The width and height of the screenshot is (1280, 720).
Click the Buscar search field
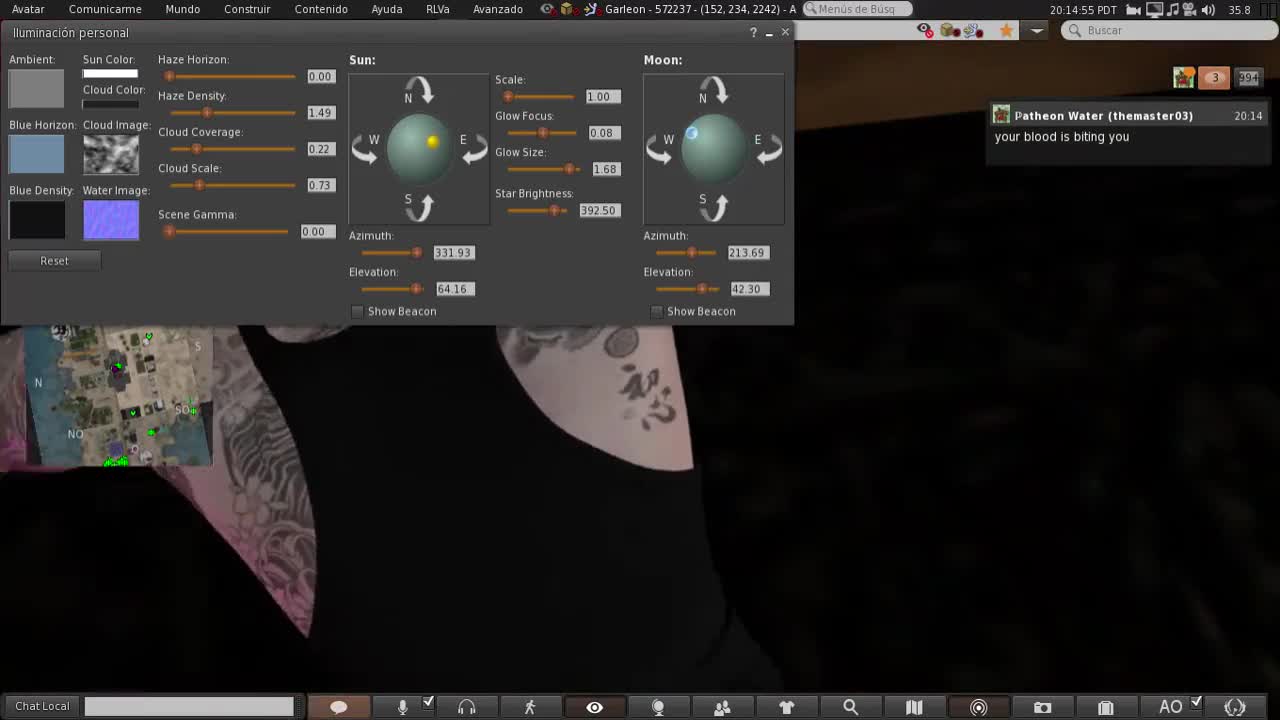pyautogui.click(x=1170, y=31)
